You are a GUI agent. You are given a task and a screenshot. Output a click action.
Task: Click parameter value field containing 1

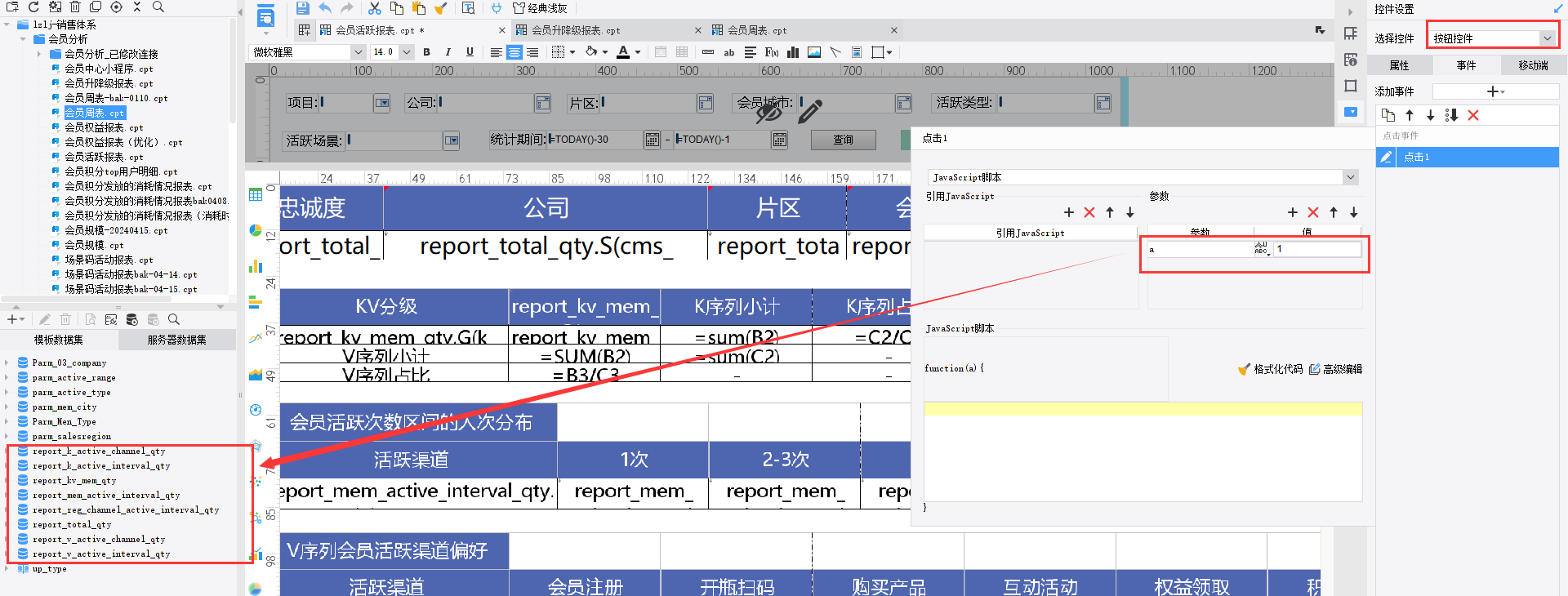[1316, 249]
